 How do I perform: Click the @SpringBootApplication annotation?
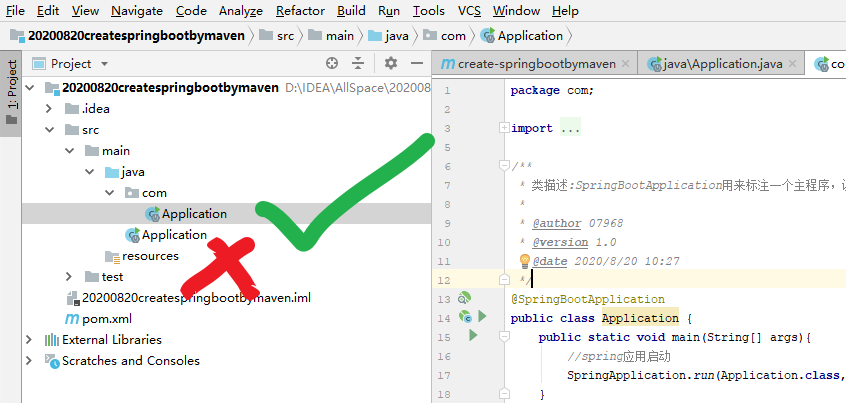[x=588, y=299]
